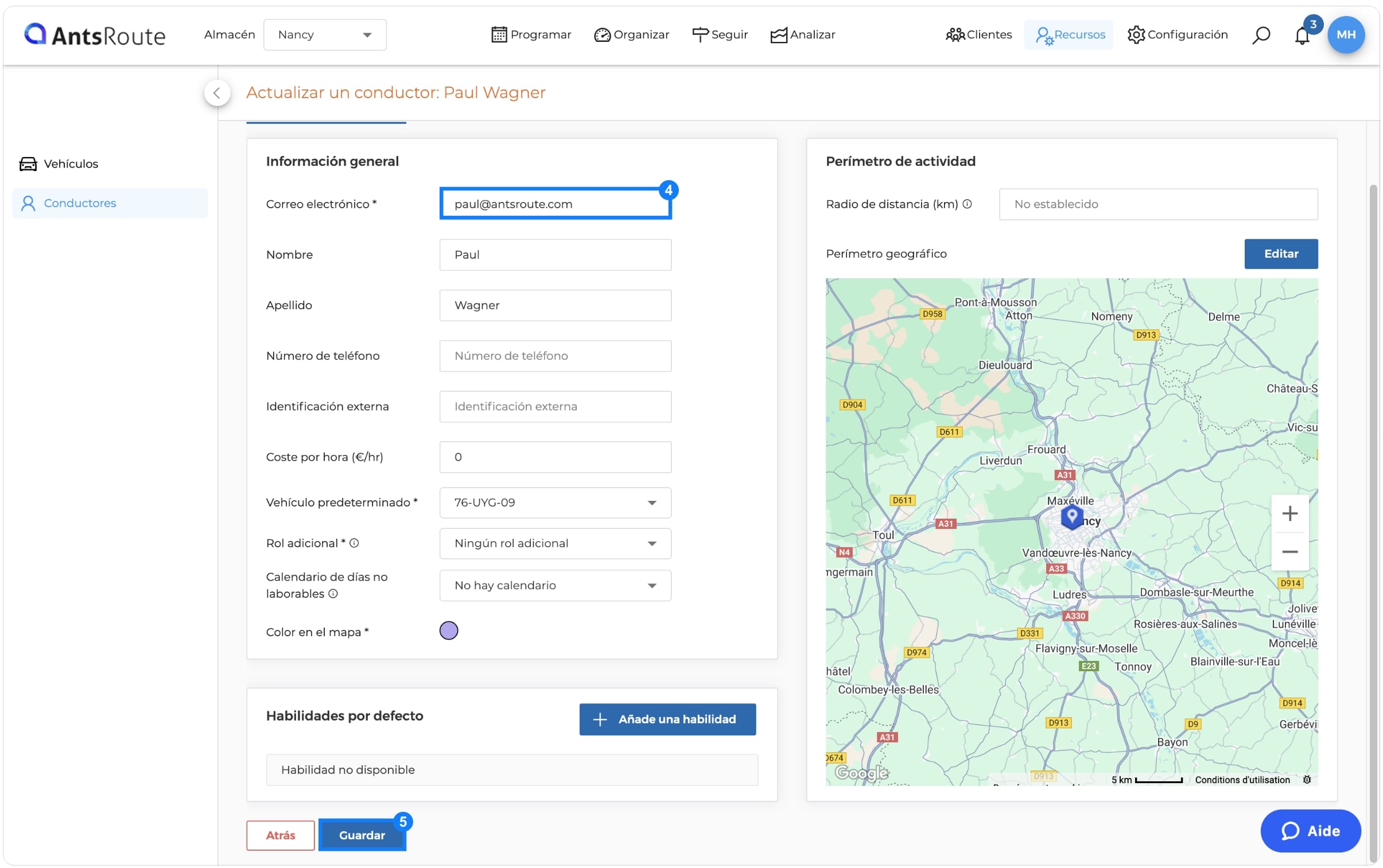
Task: Open the Aide chat button
Action: click(x=1310, y=831)
